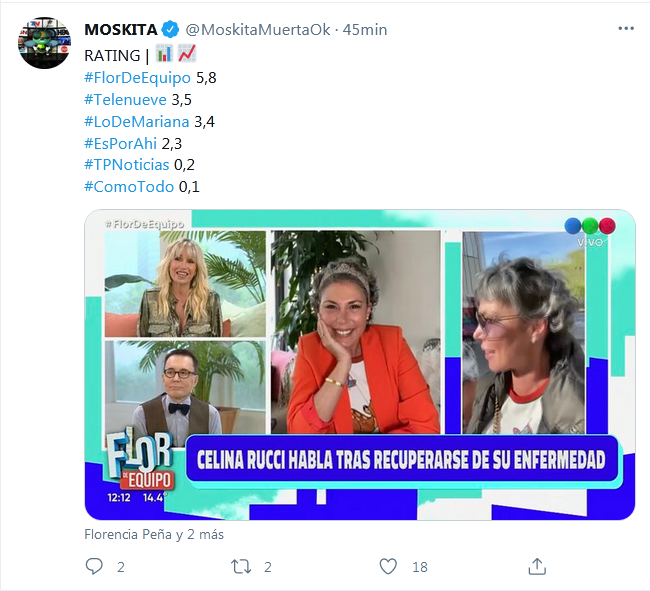Viewport: 650px width, 591px height.
Task: Click the MOSKITA display name
Action: [121, 30]
